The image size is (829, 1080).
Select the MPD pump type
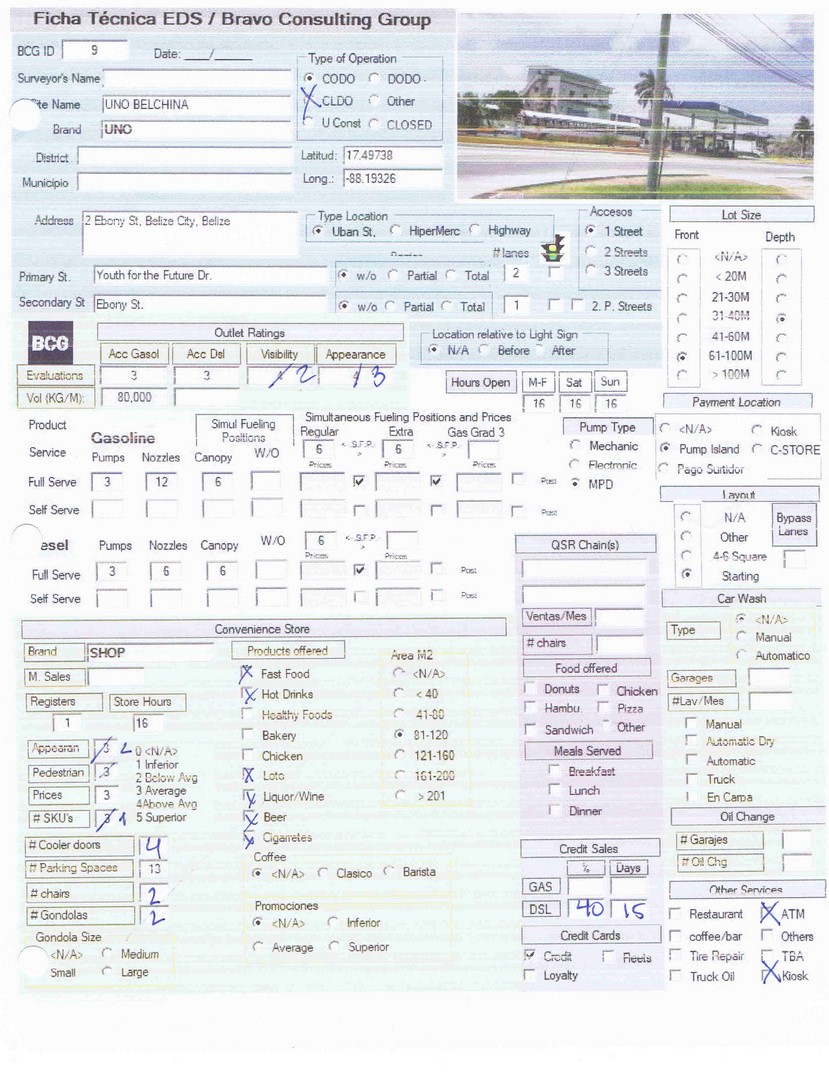pos(575,484)
